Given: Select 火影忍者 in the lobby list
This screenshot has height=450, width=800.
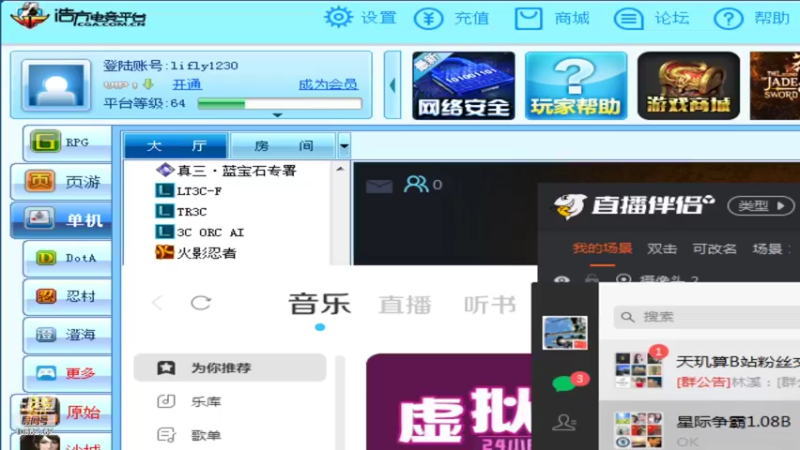Looking at the screenshot, I should pyautogui.click(x=195, y=253).
